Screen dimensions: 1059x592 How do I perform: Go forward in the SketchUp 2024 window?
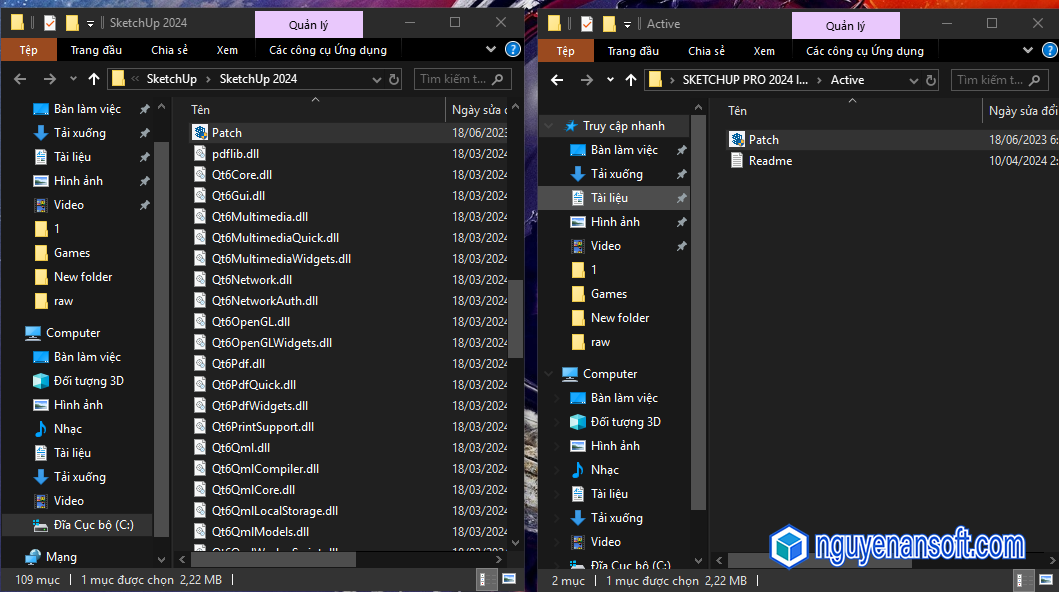point(49,79)
